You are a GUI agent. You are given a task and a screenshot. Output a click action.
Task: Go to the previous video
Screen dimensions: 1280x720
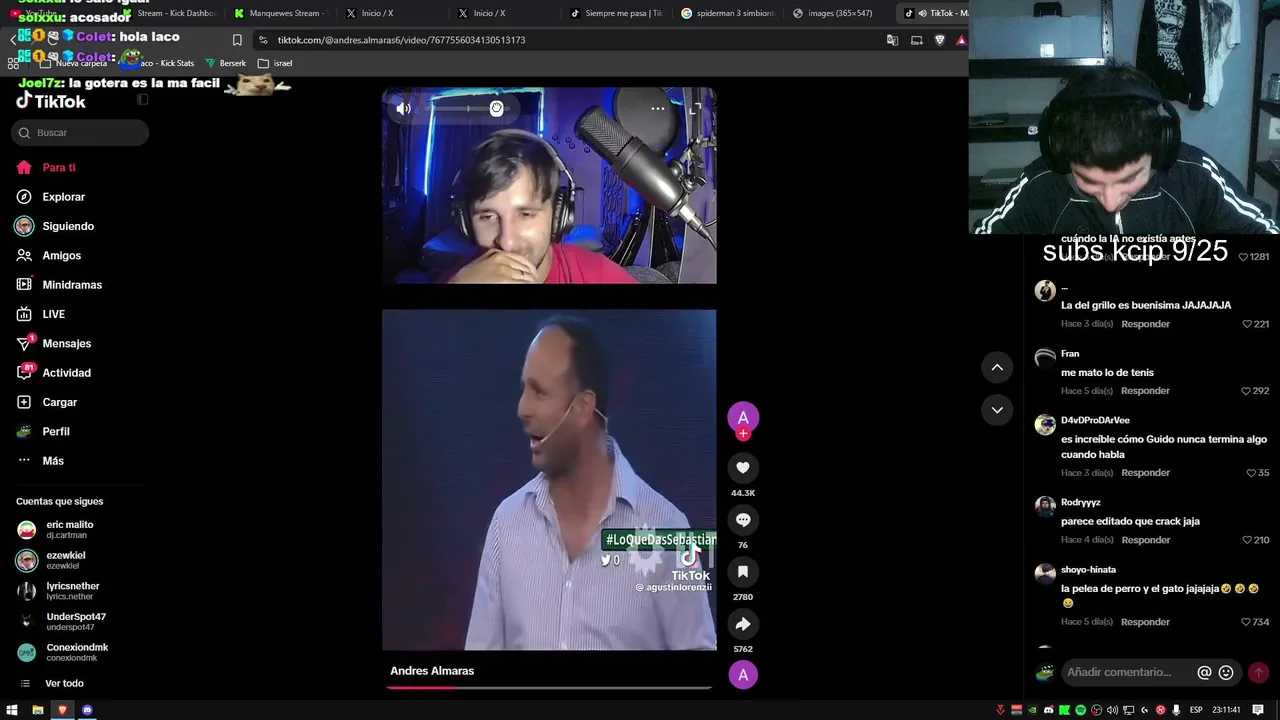click(x=997, y=368)
